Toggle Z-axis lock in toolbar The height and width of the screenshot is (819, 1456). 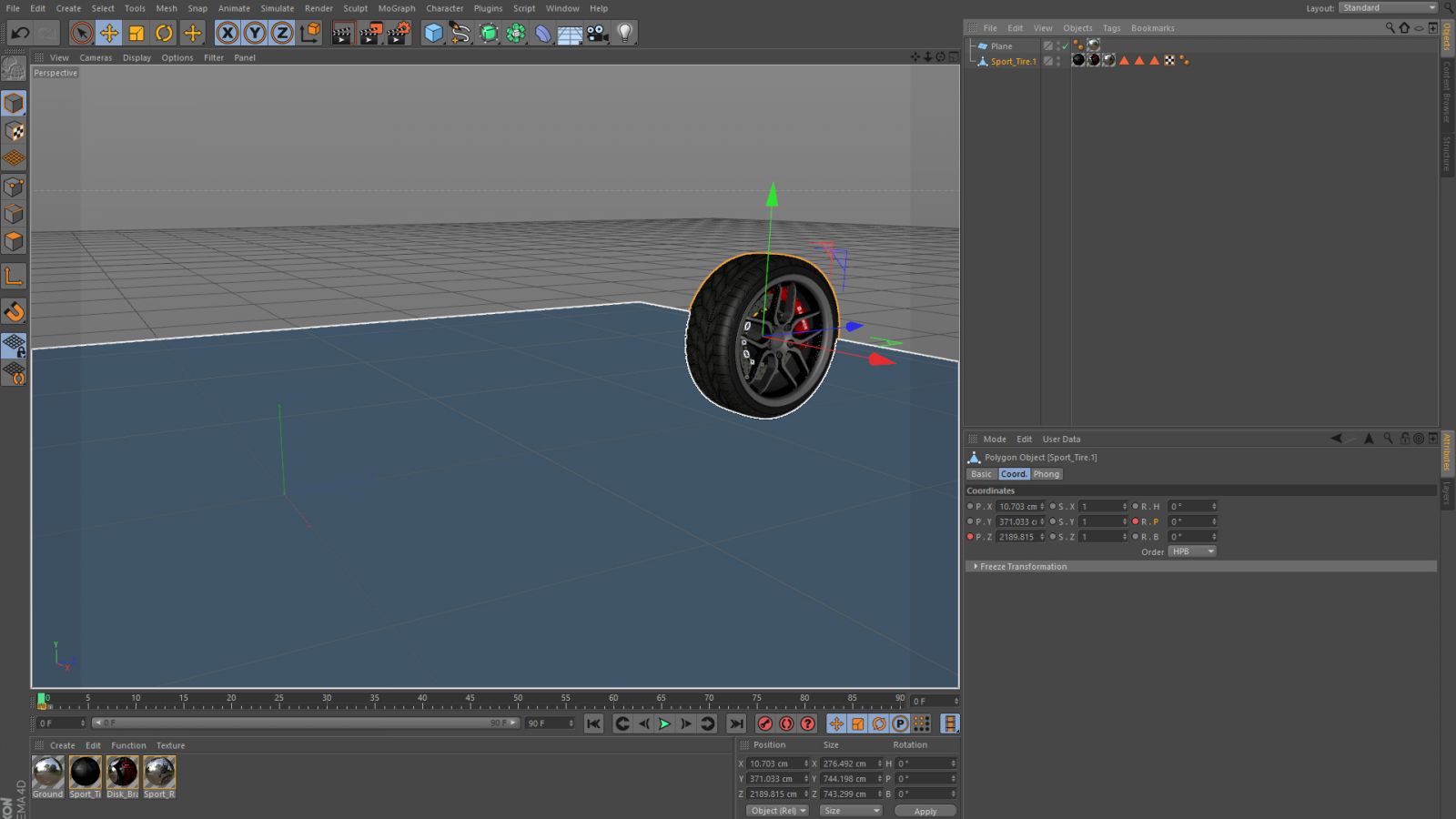coord(282,34)
